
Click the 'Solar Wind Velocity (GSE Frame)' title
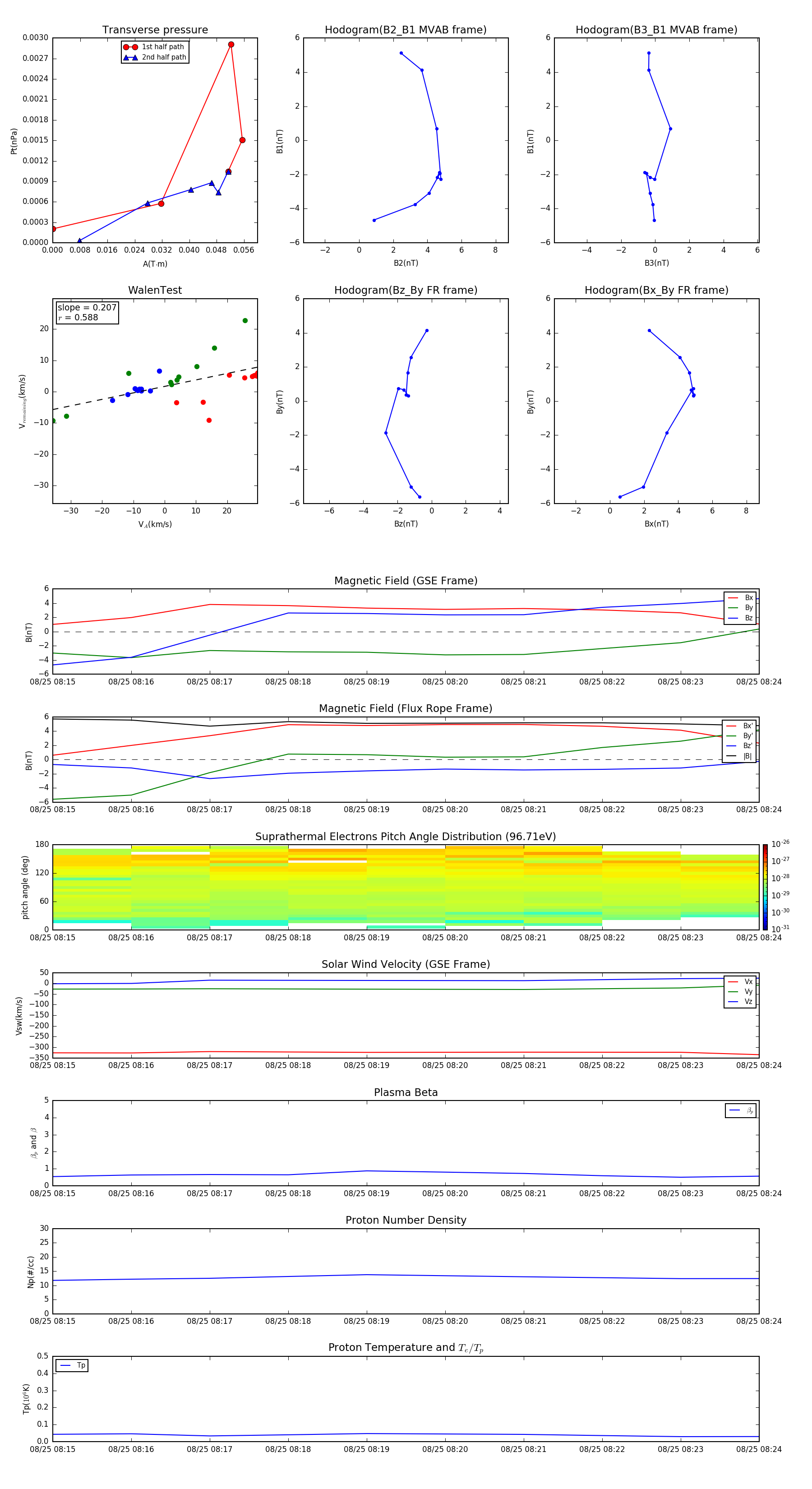(x=406, y=965)
